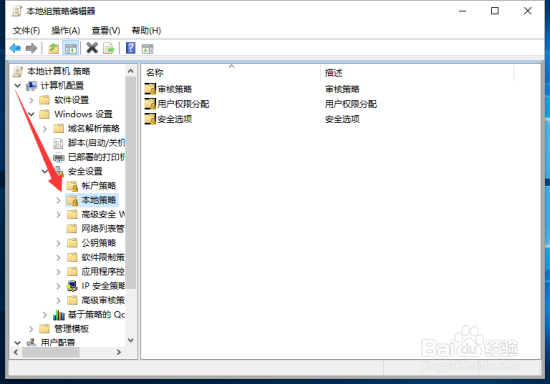Open the 文件(F) menu

(x=26, y=31)
